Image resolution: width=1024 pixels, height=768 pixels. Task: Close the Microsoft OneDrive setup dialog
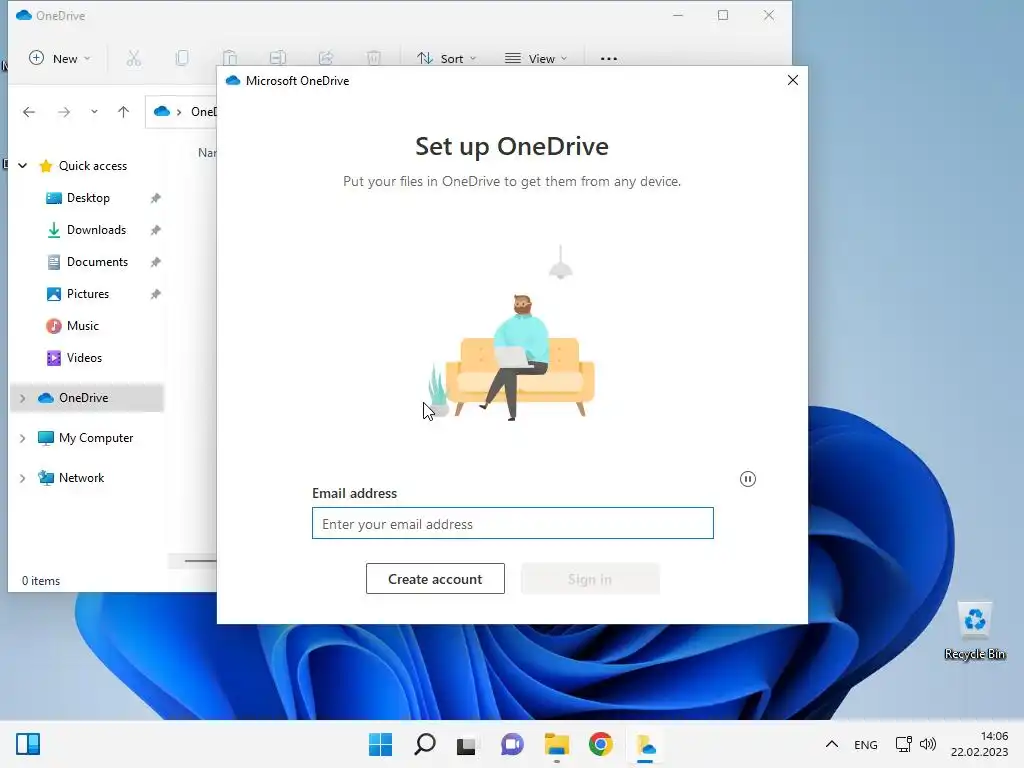(x=793, y=80)
